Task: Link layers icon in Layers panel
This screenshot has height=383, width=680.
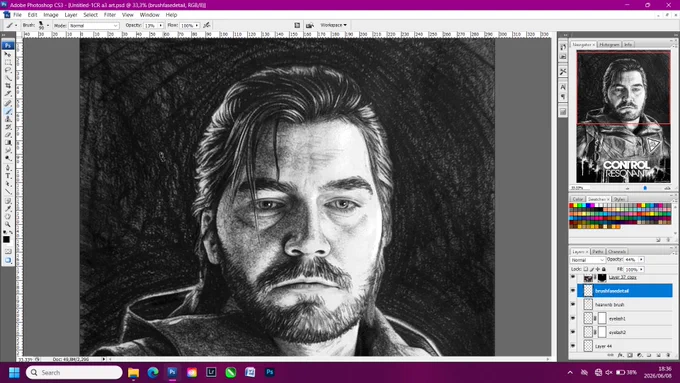Action: coord(611,355)
